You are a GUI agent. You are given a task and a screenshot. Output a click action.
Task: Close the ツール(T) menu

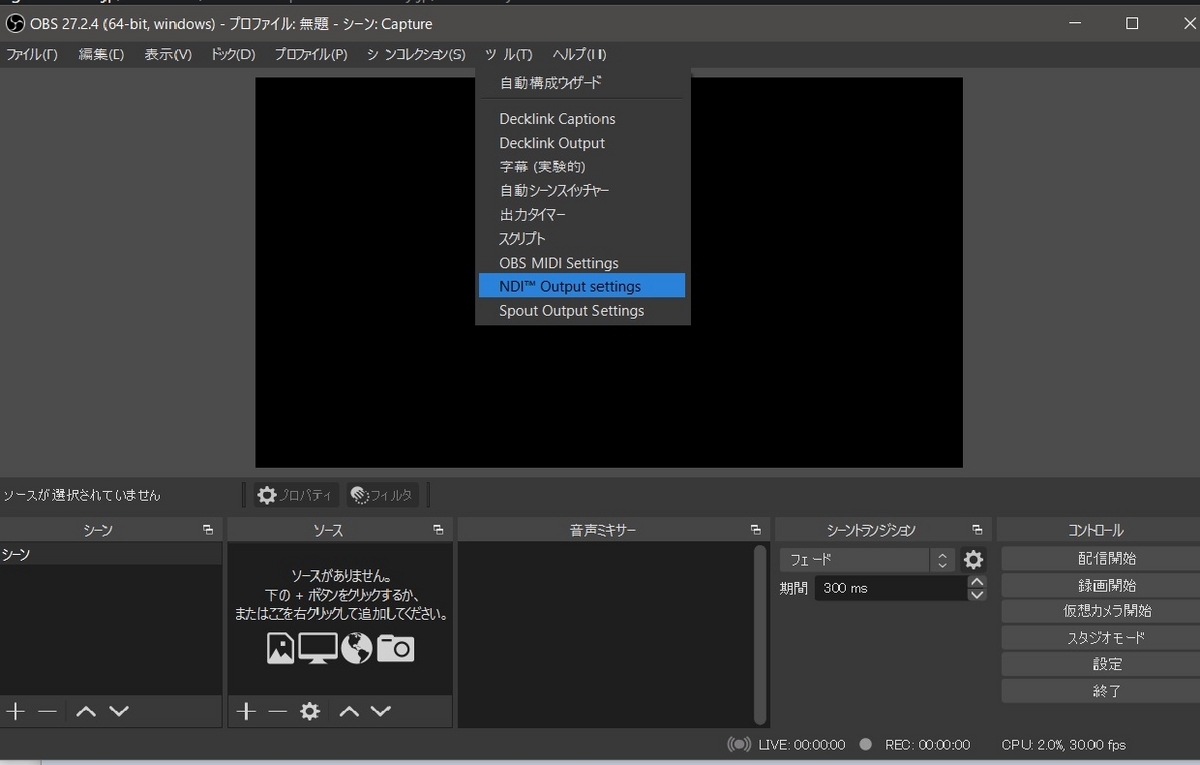pos(509,54)
